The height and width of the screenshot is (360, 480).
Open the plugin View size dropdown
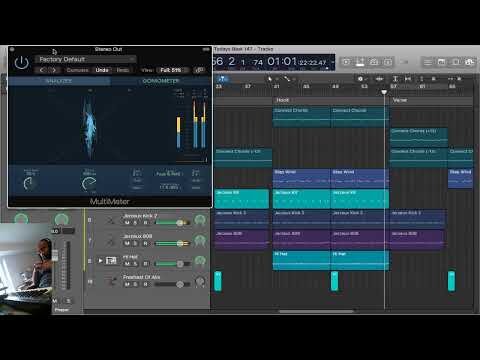[173, 70]
